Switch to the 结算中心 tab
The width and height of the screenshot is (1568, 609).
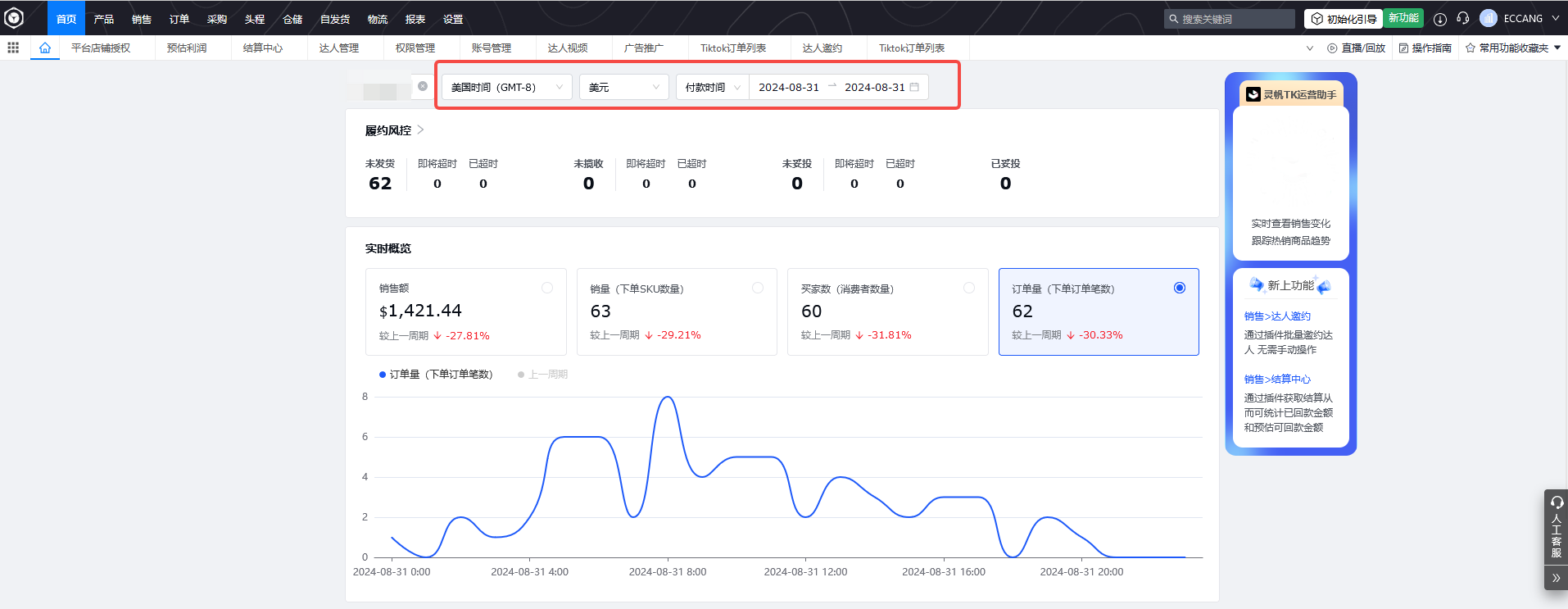(x=263, y=48)
